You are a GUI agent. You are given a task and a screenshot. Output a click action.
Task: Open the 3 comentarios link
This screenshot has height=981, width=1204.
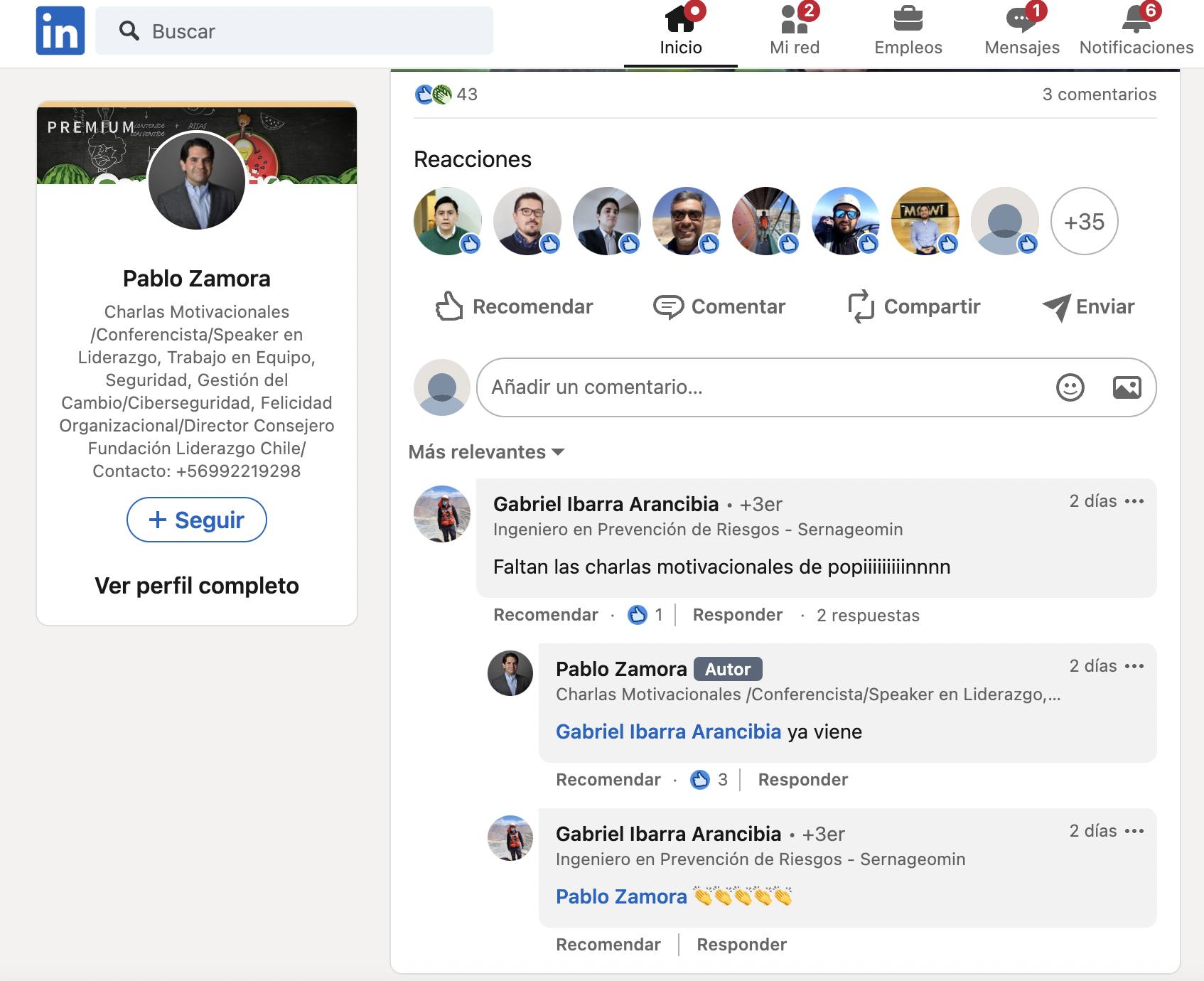coord(1099,94)
